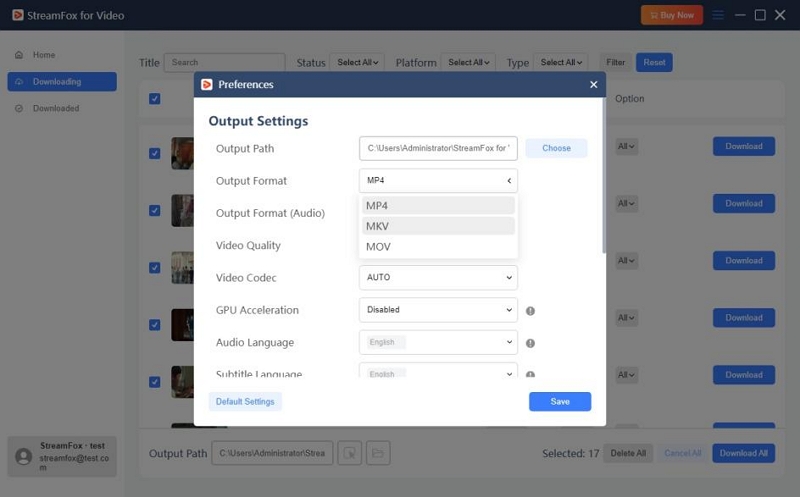Open the hamburger menu in title bar

coord(718,15)
